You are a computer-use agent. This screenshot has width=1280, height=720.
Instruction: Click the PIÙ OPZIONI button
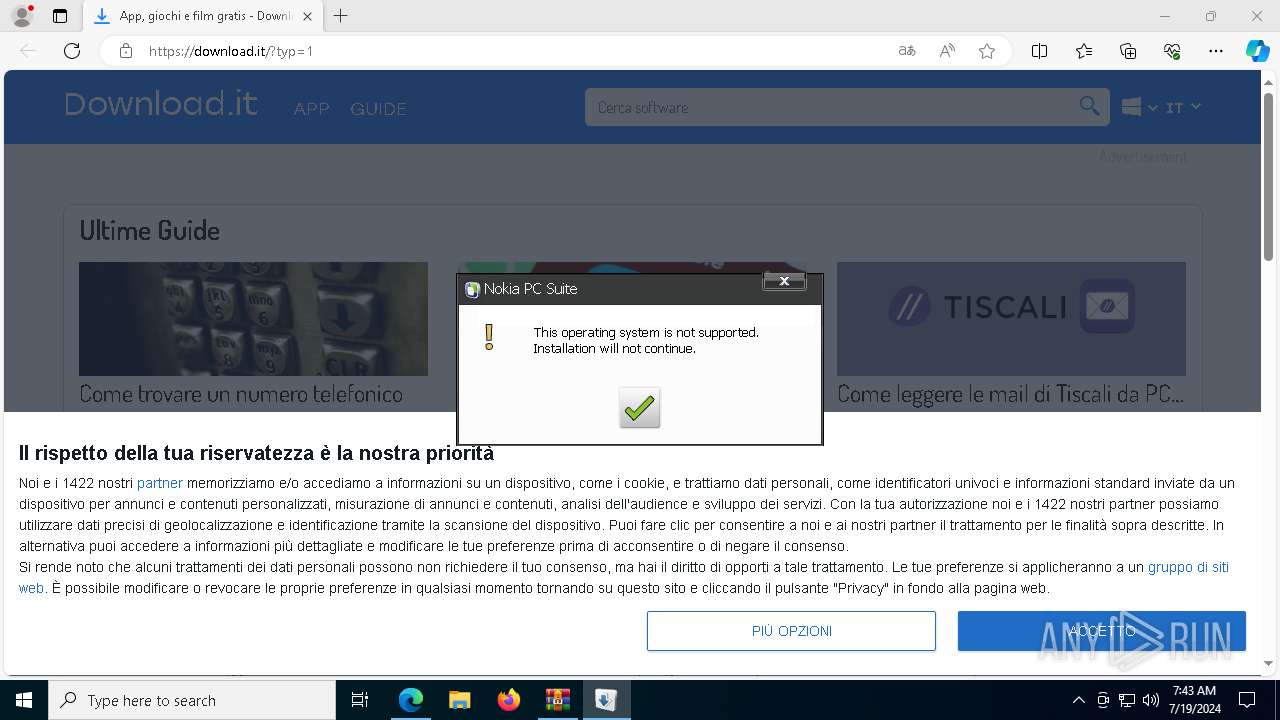791,631
